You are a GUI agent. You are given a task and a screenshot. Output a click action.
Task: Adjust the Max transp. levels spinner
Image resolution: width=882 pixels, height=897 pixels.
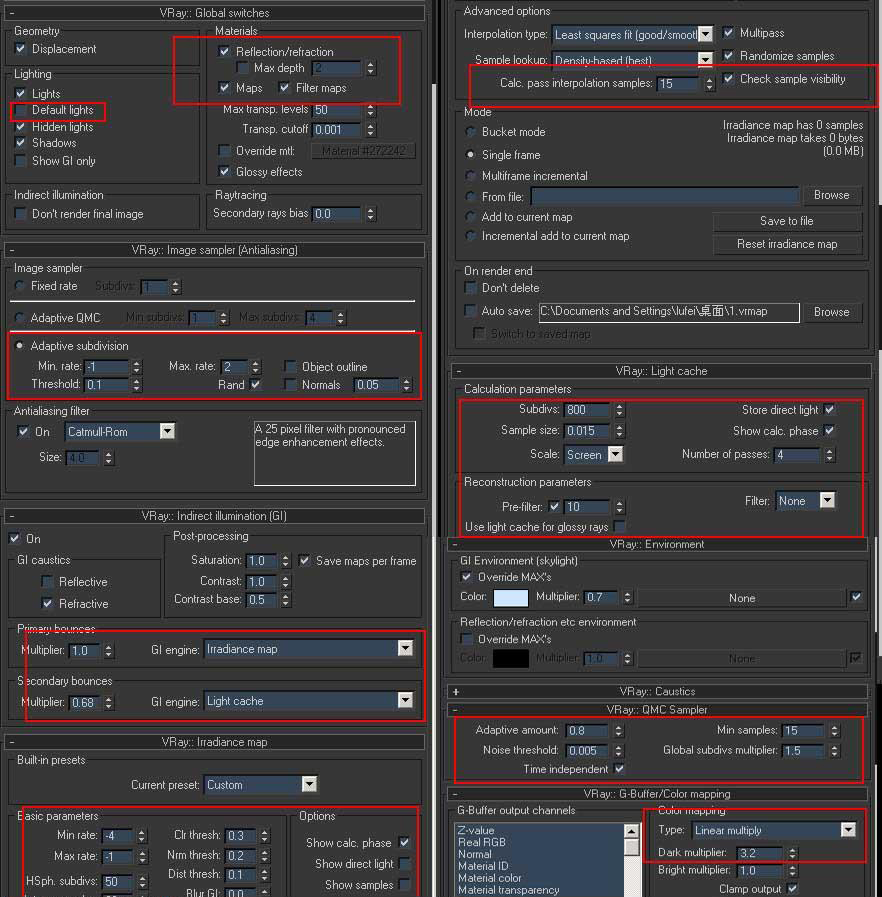(371, 109)
